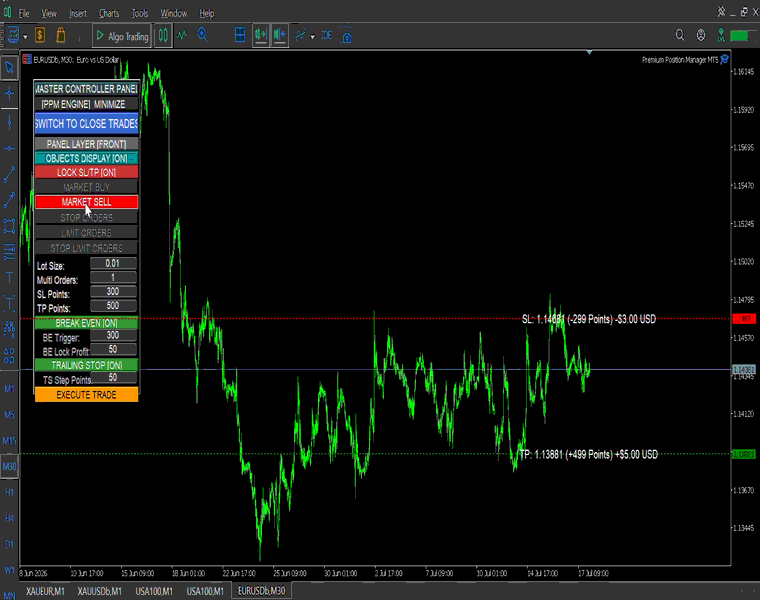Open the search magnifier at top right
This screenshot has width=760, height=600.
pos(680,35)
